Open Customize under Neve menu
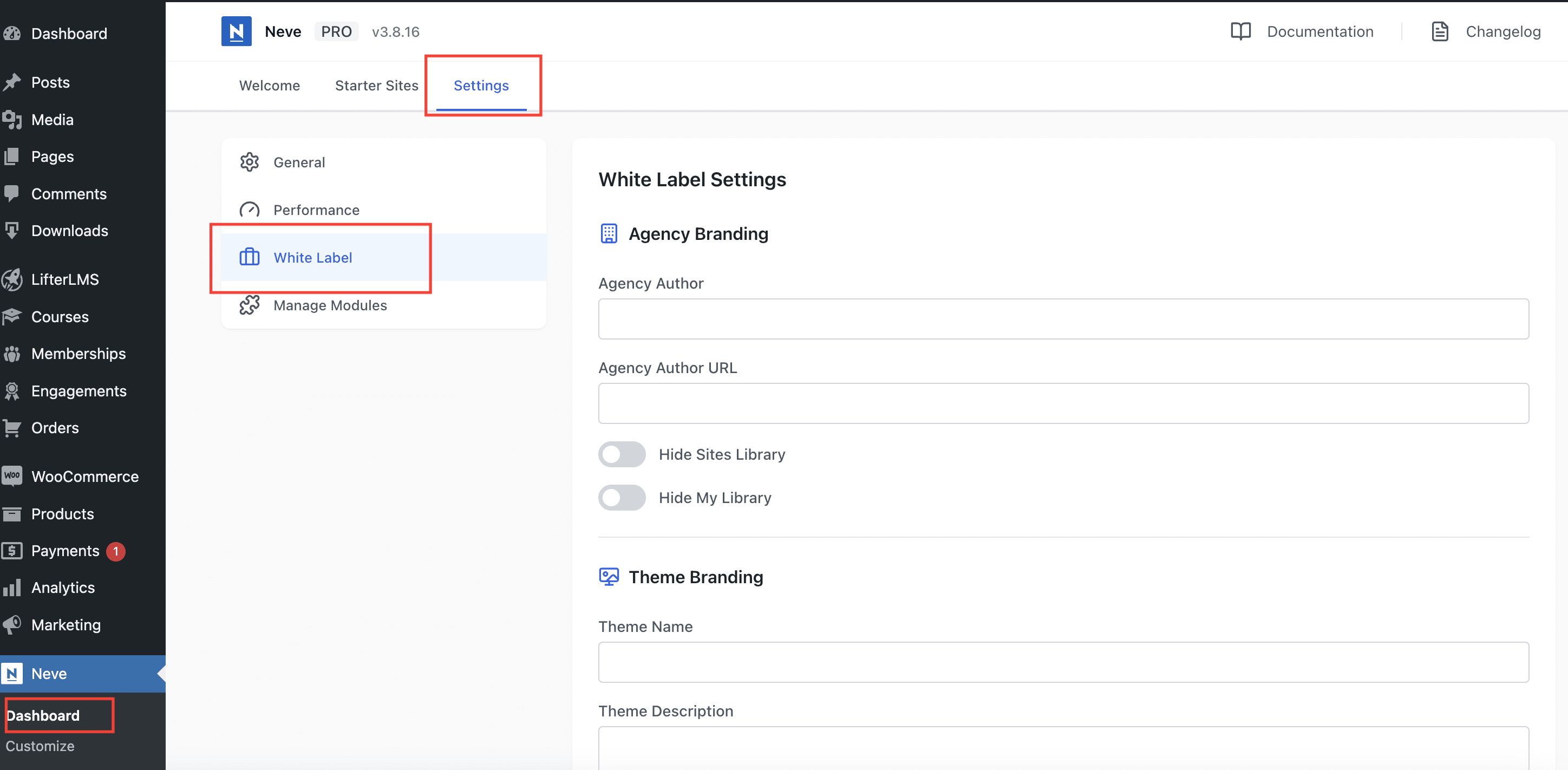This screenshot has width=1568, height=770. tap(40, 746)
